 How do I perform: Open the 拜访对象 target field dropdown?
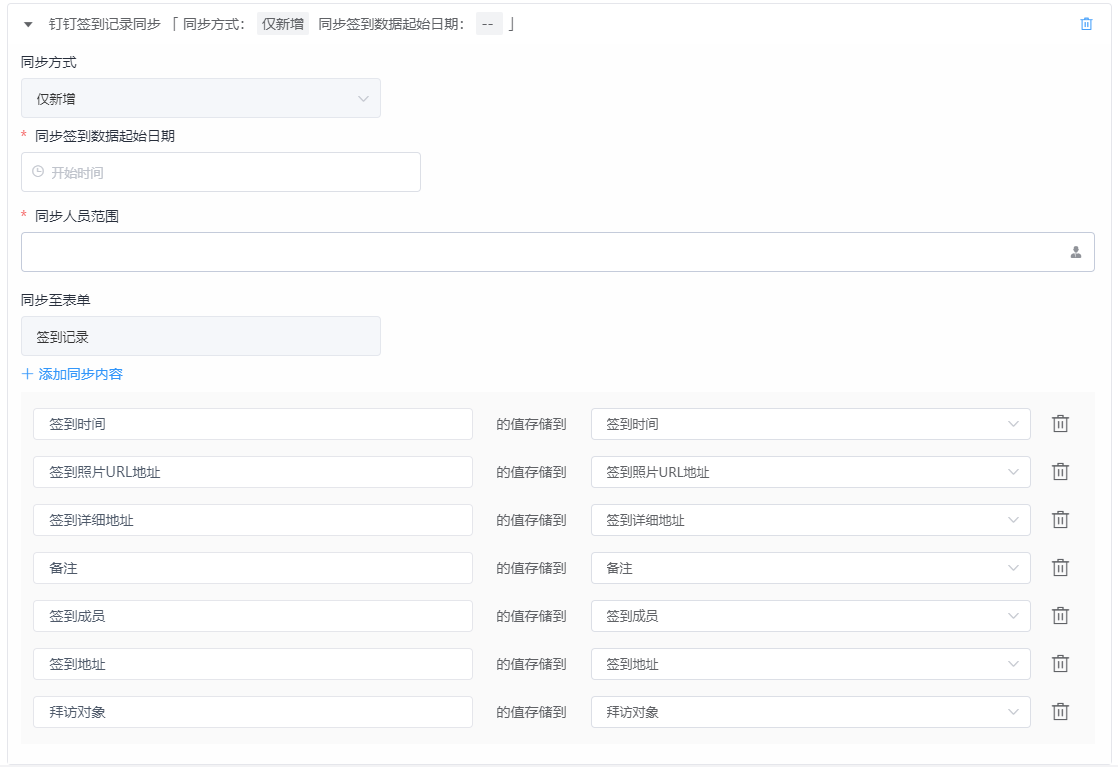click(810, 712)
